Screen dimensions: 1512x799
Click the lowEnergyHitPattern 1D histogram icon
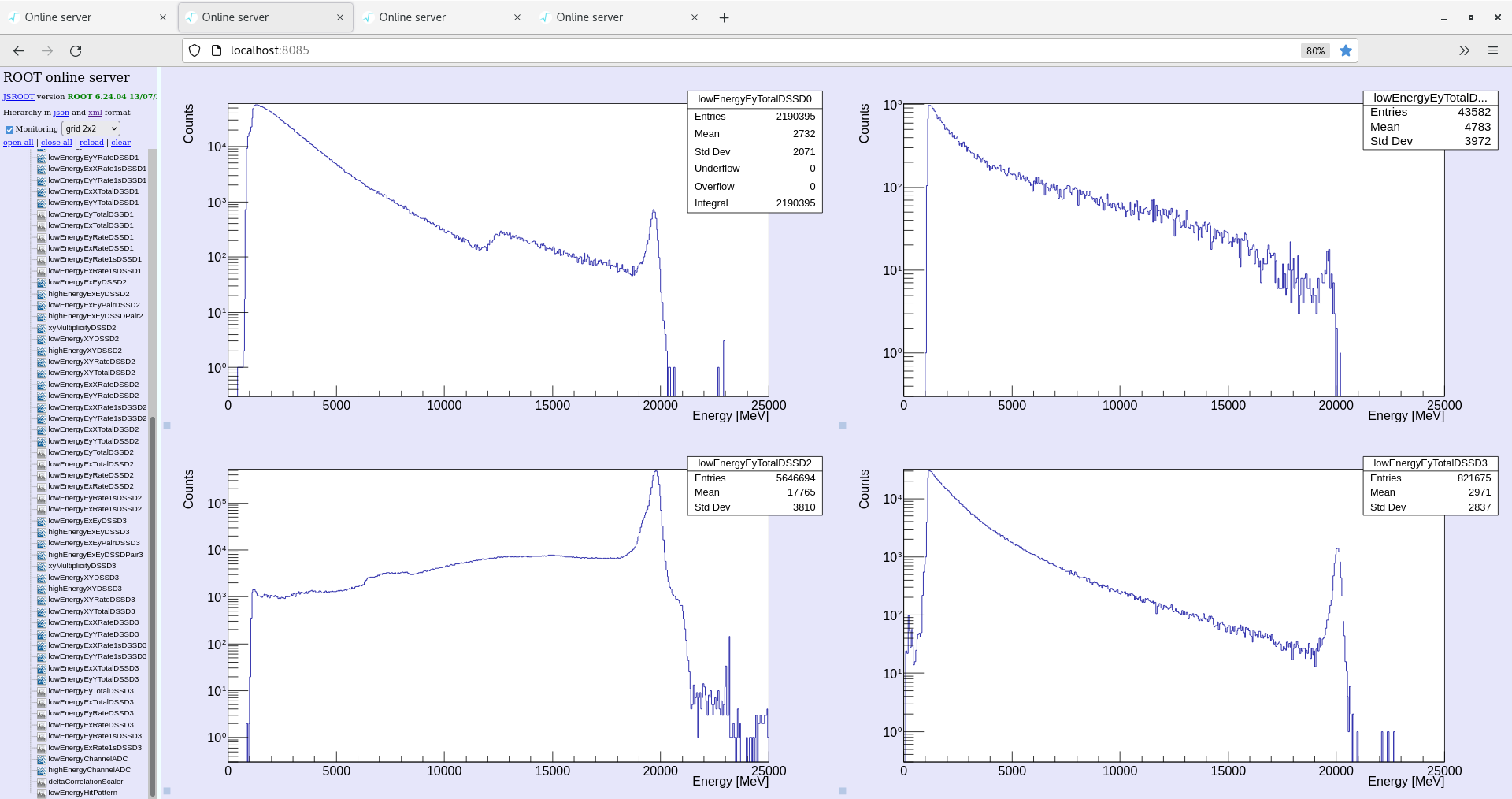[x=41, y=793]
